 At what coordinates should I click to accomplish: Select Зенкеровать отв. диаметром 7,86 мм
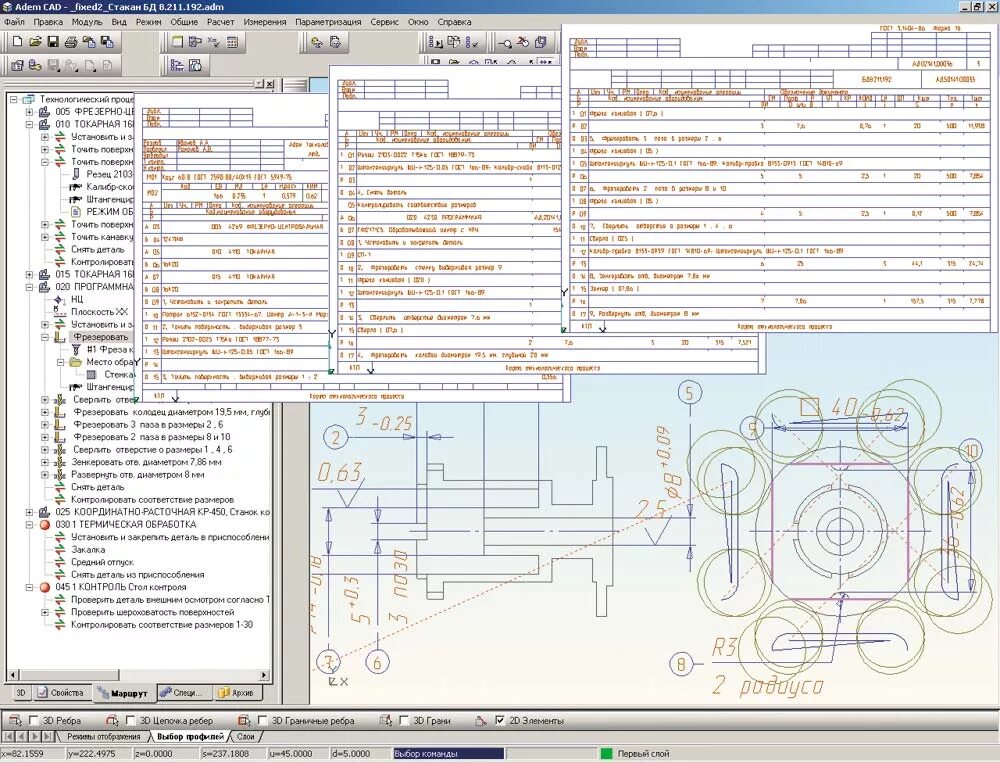pos(146,462)
